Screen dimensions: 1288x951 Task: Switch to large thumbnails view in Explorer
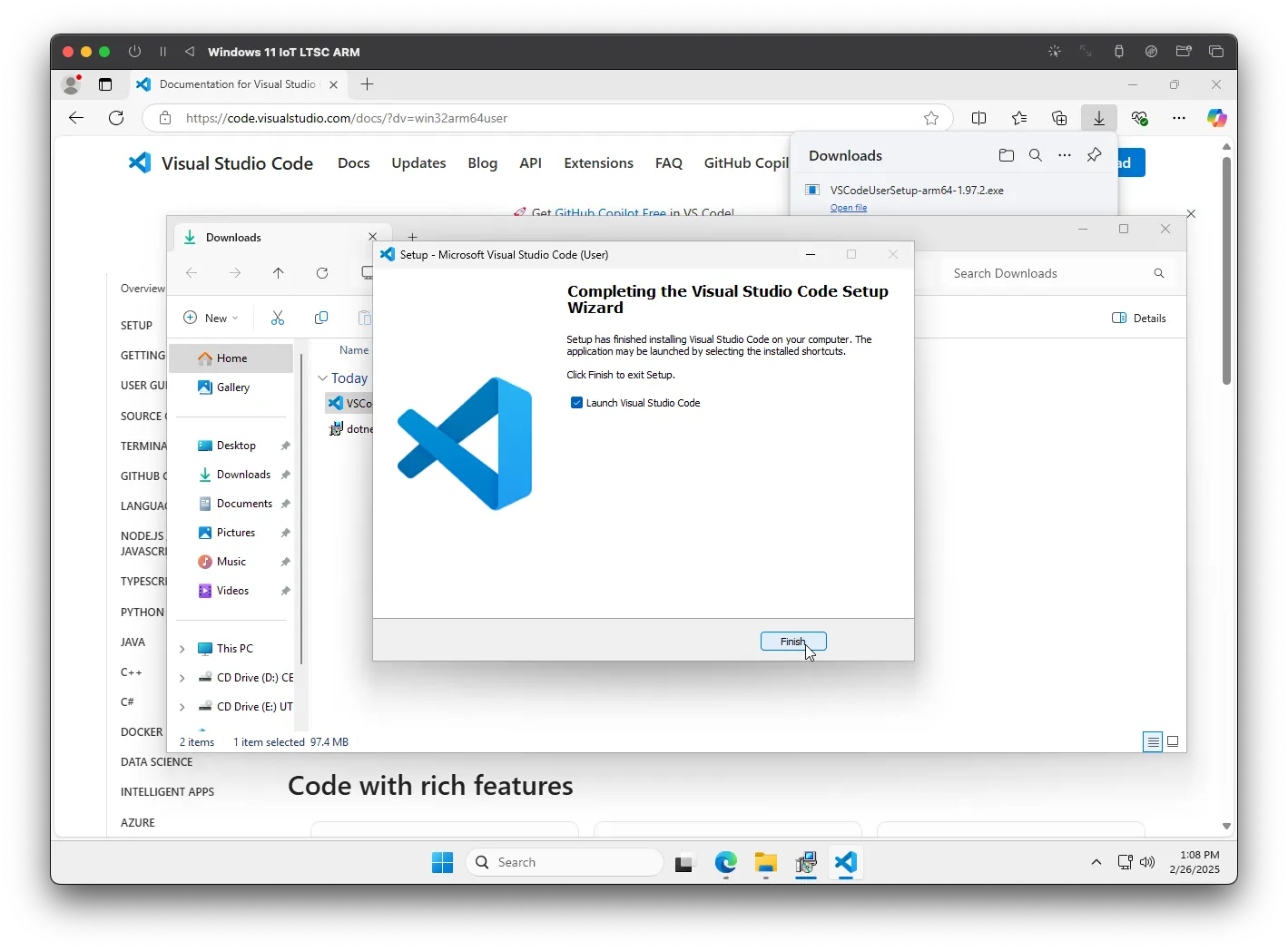click(x=1173, y=742)
